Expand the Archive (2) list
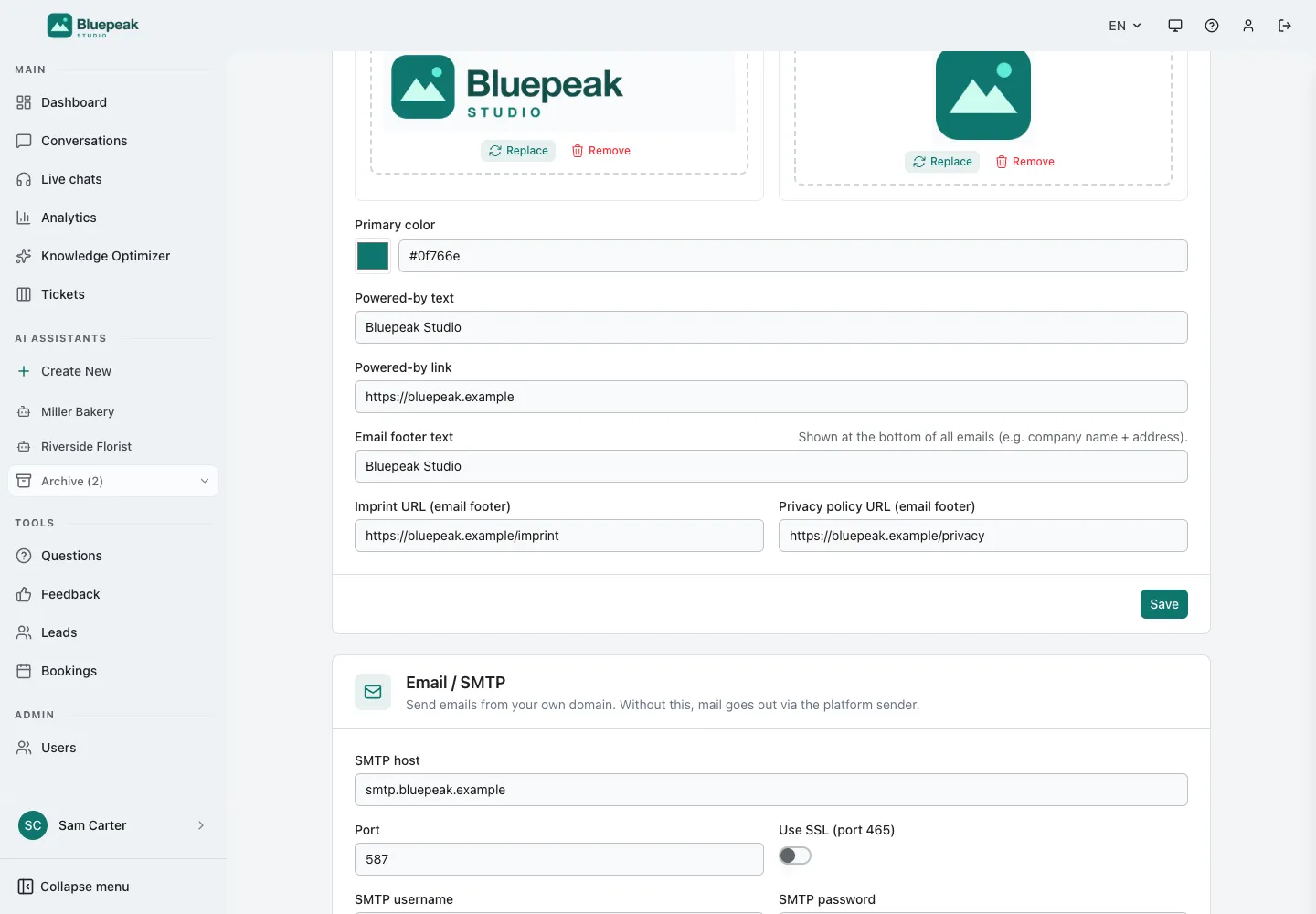 pos(113,481)
